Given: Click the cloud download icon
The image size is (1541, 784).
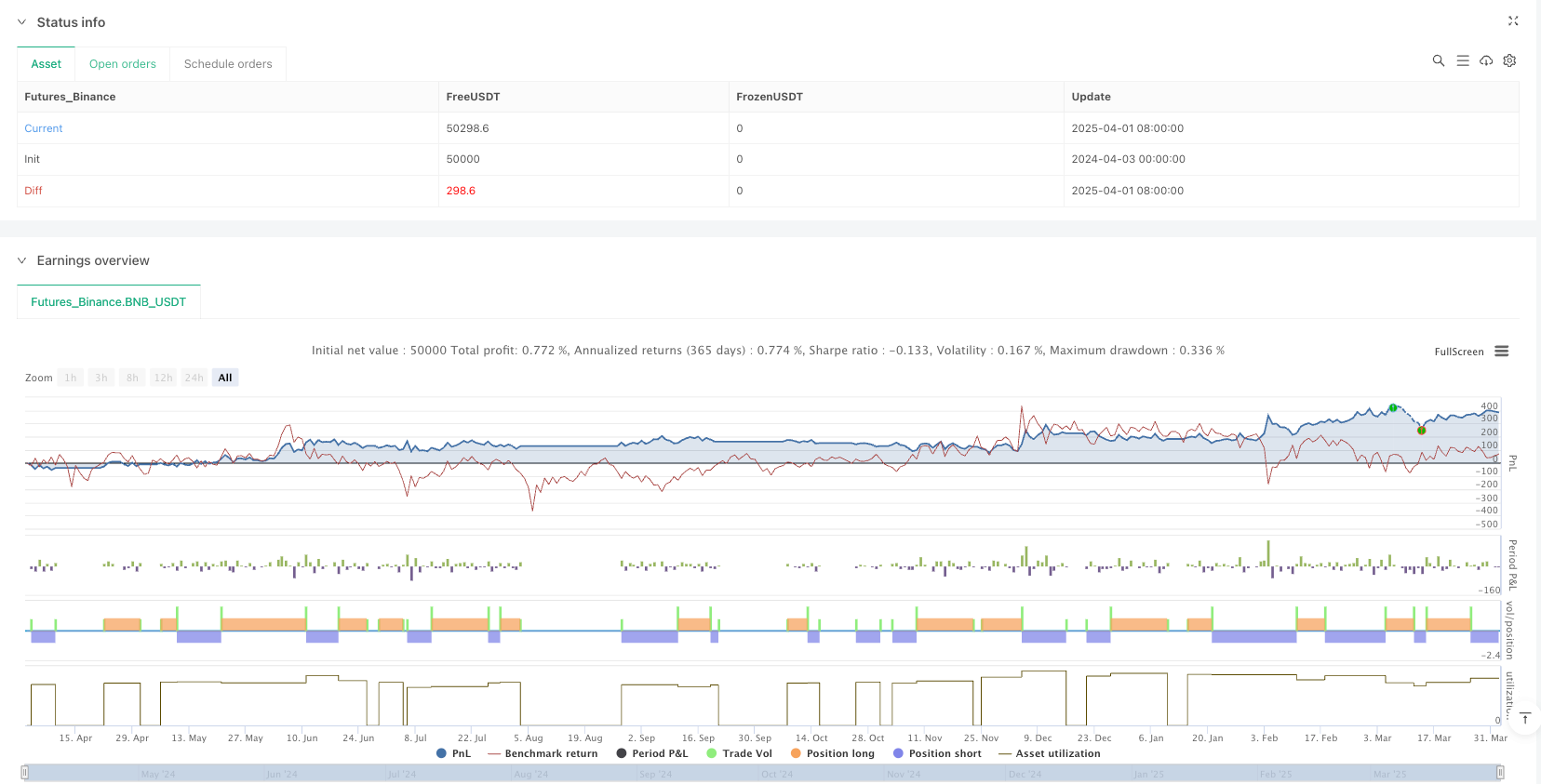Looking at the screenshot, I should (1486, 60).
